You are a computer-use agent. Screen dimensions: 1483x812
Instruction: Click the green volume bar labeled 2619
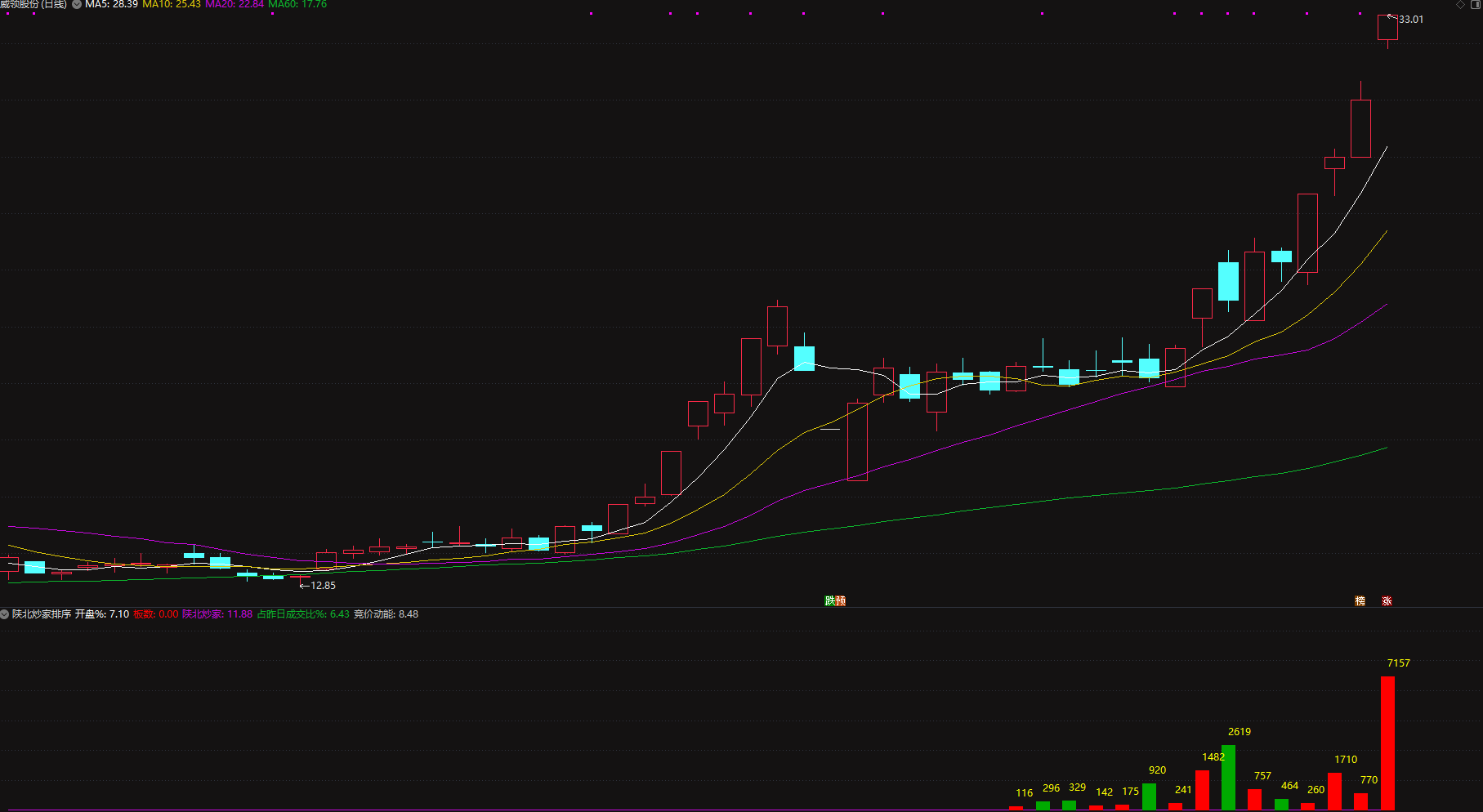point(1228,777)
